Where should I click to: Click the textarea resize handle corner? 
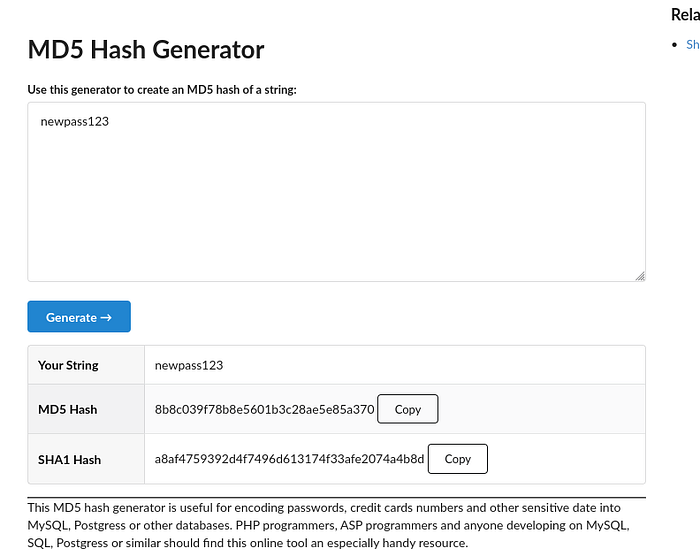click(640, 275)
